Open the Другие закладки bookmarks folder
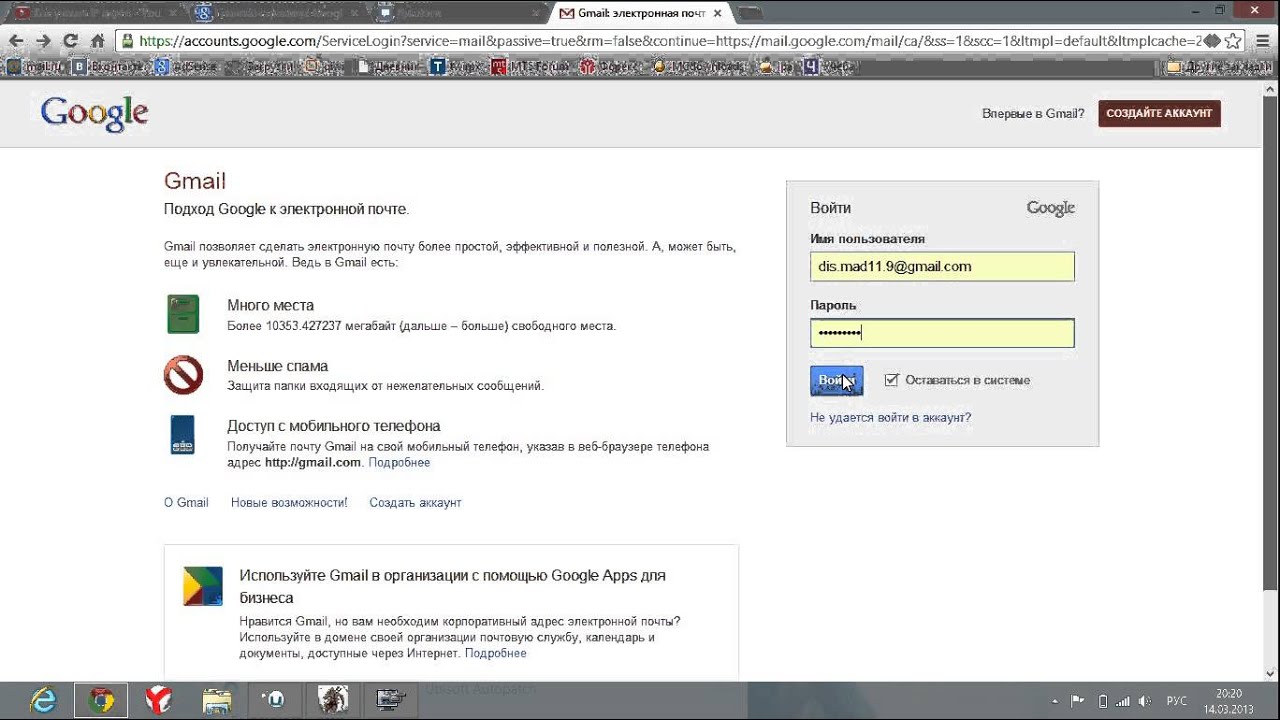 point(1219,67)
